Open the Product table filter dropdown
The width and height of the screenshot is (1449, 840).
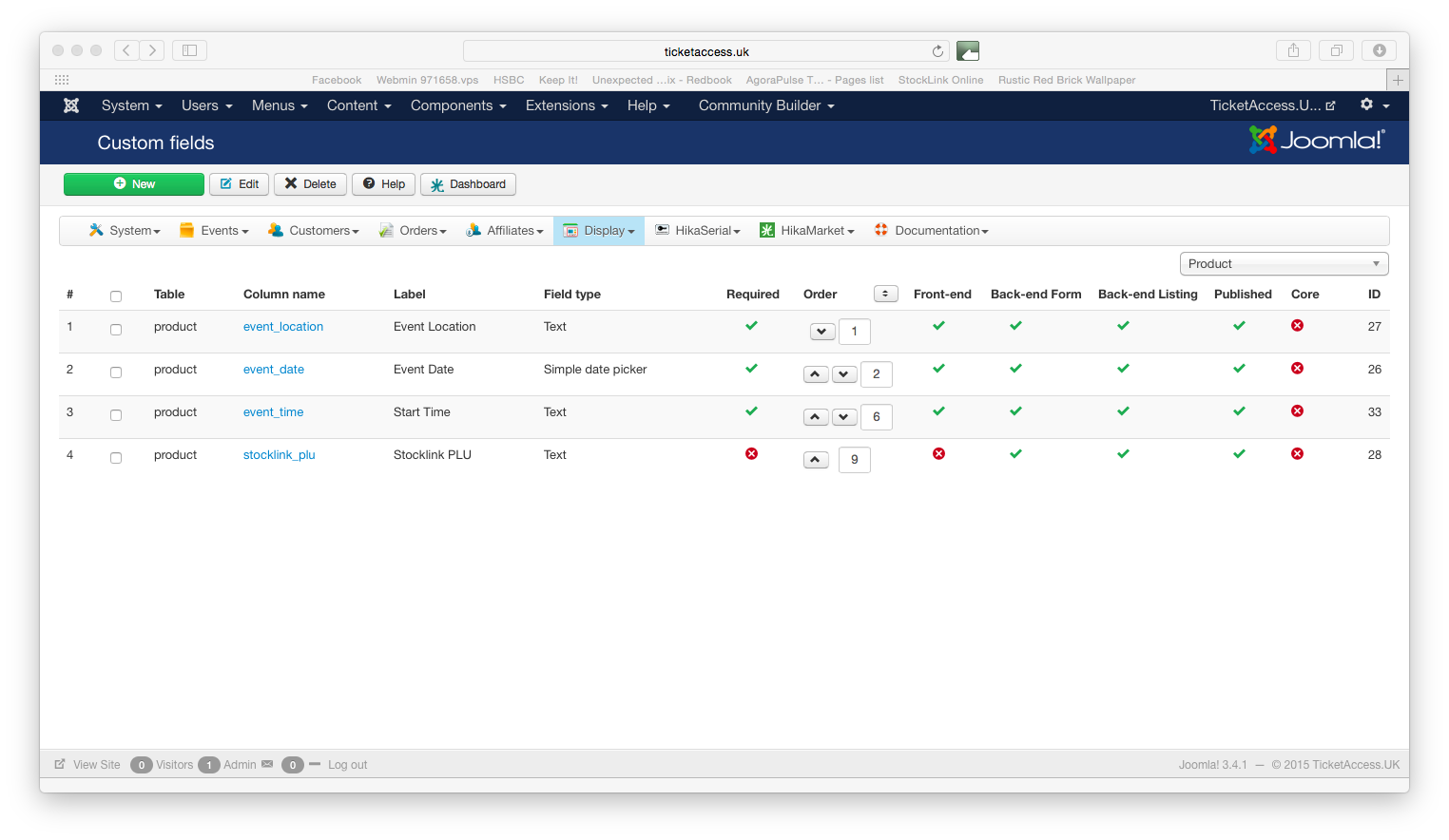point(1283,264)
